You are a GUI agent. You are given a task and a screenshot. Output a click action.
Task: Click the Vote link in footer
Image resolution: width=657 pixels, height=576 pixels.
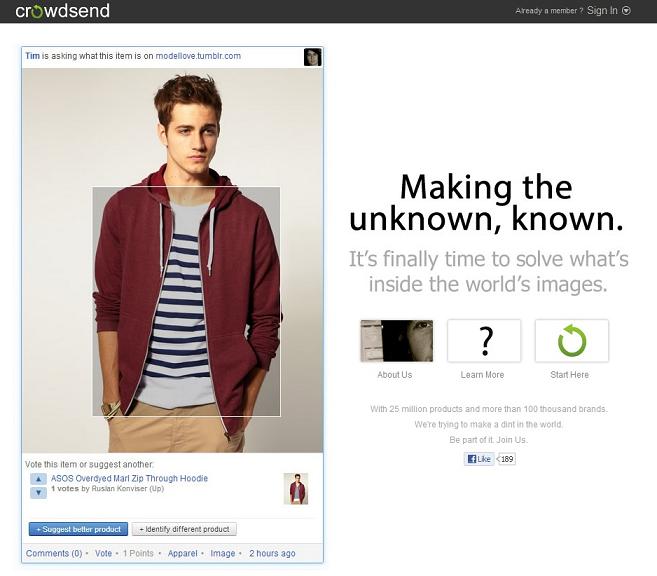pos(103,553)
